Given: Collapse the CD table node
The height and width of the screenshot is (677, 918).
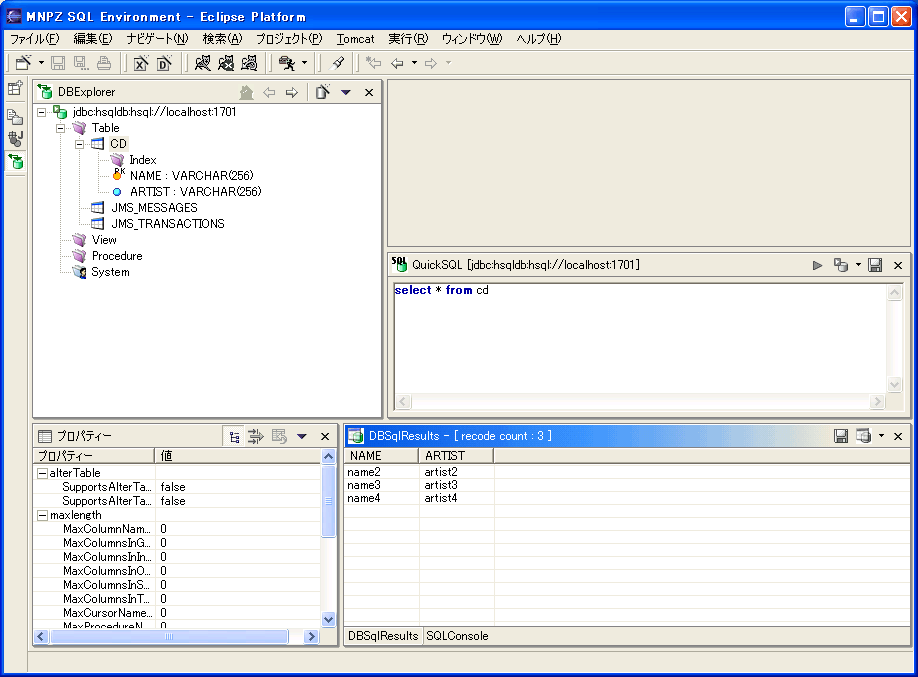Looking at the screenshot, I should pos(79,144).
